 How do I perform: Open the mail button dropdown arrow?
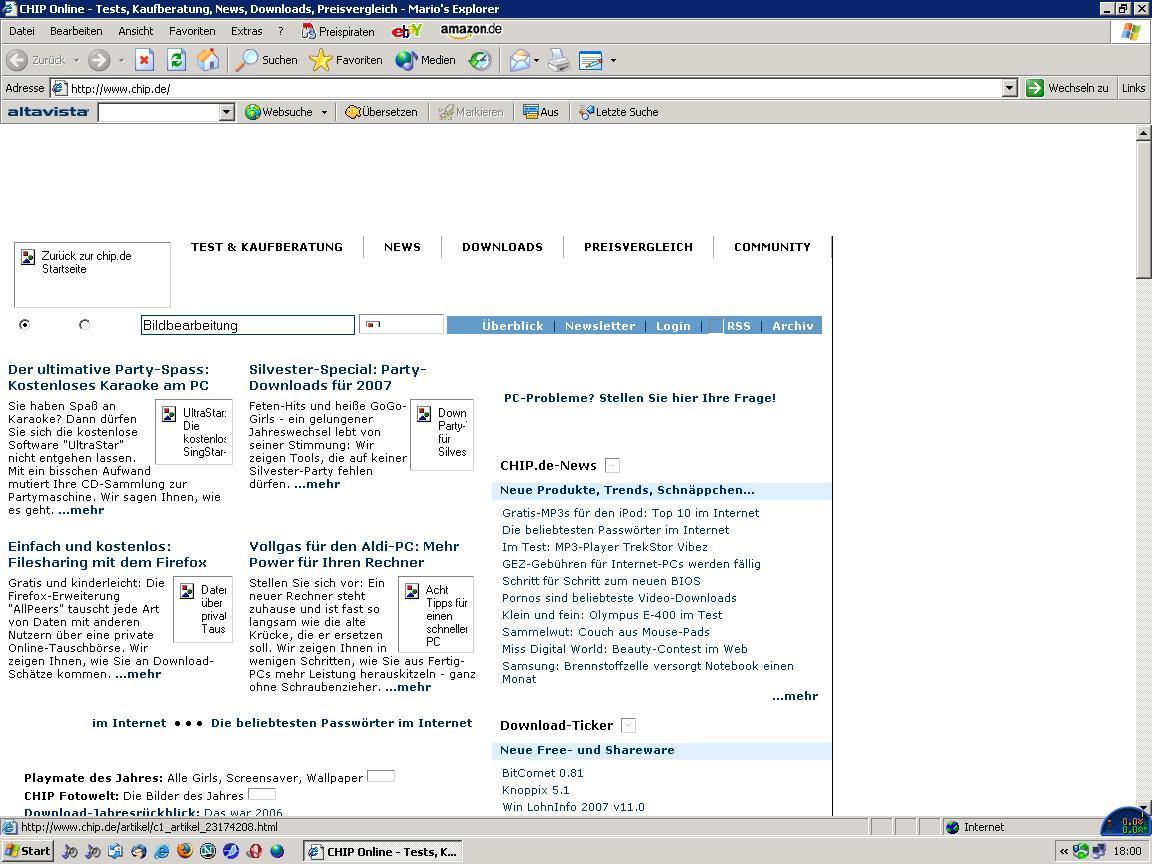click(537, 60)
